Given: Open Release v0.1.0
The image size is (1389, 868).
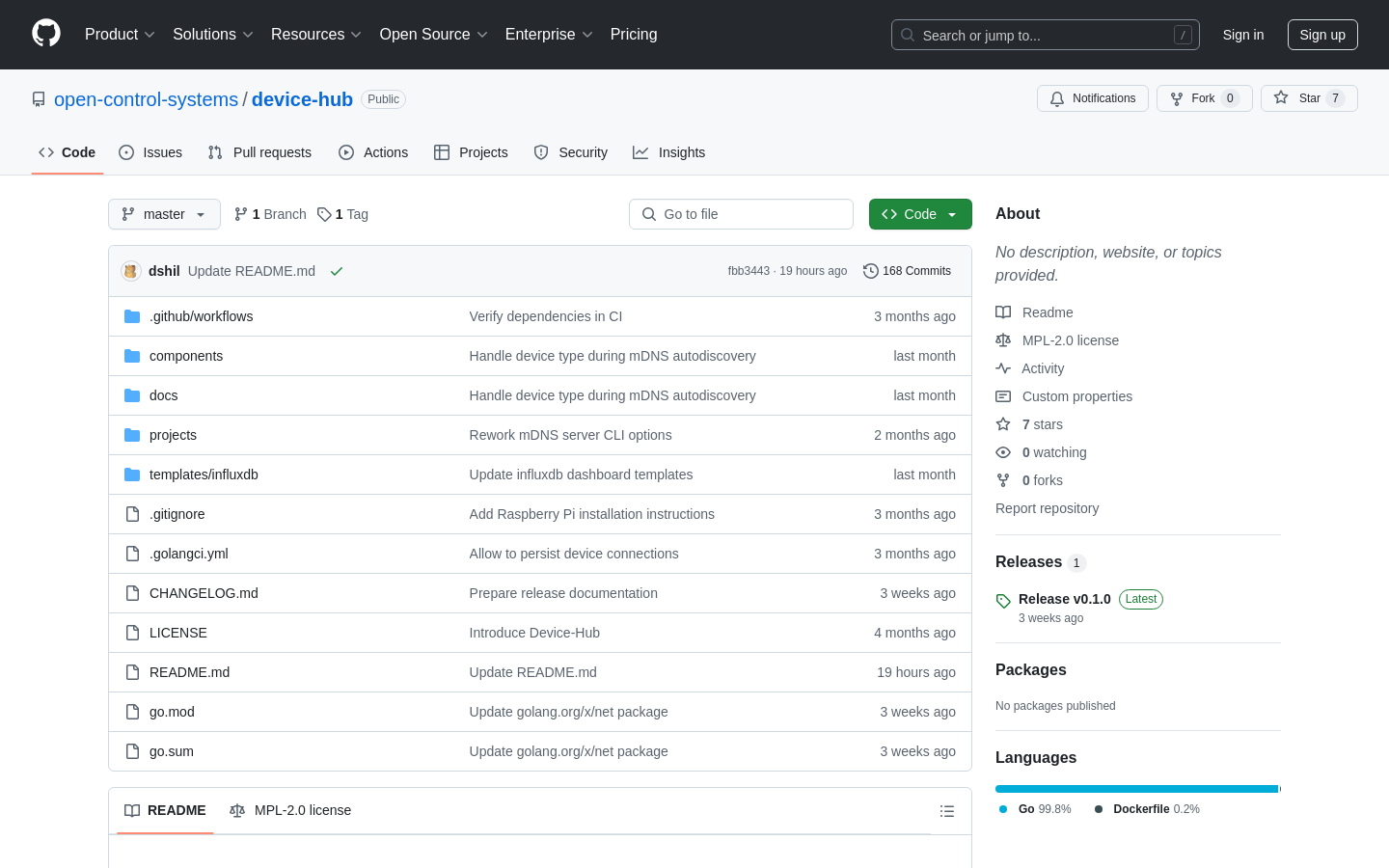Looking at the screenshot, I should click(1065, 599).
